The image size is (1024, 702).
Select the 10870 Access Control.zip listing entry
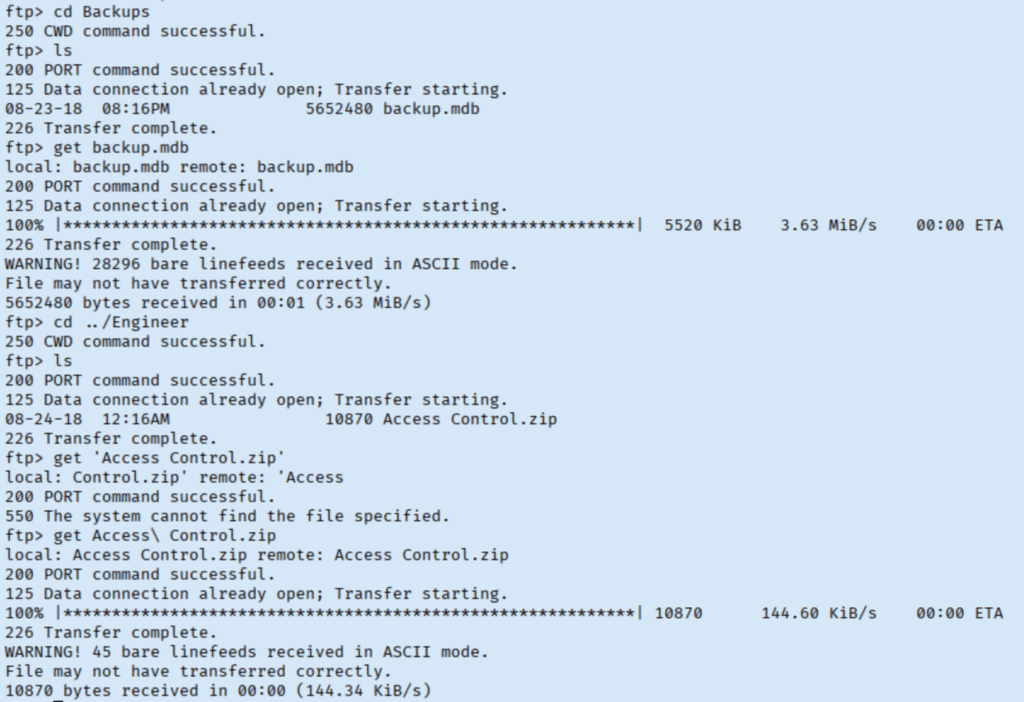441,419
